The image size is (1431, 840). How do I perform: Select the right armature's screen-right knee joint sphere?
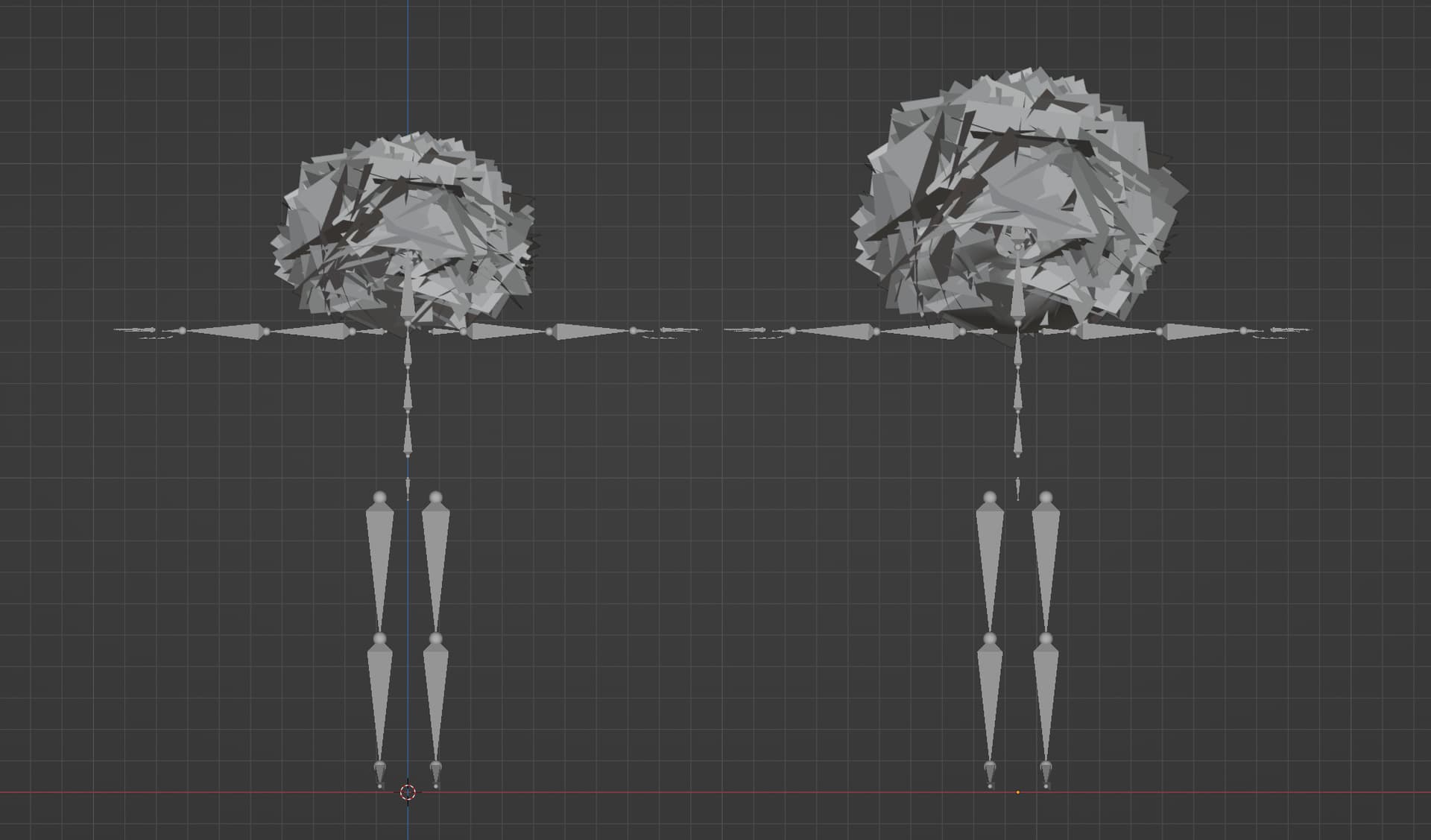tap(1046, 639)
